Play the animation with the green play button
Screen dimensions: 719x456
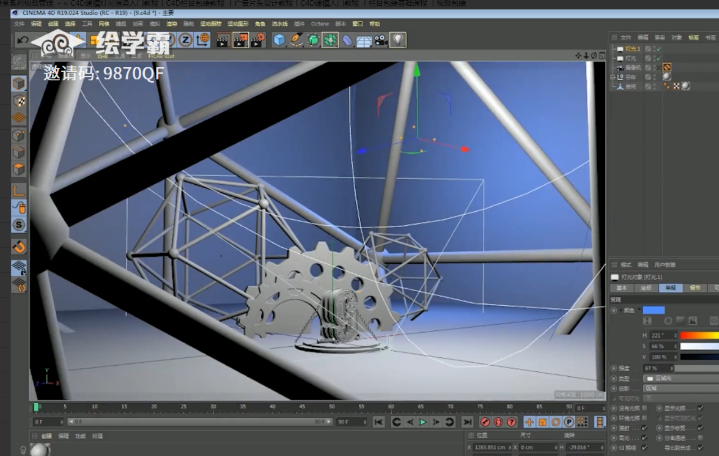pyautogui.click(x=423, y=422)
